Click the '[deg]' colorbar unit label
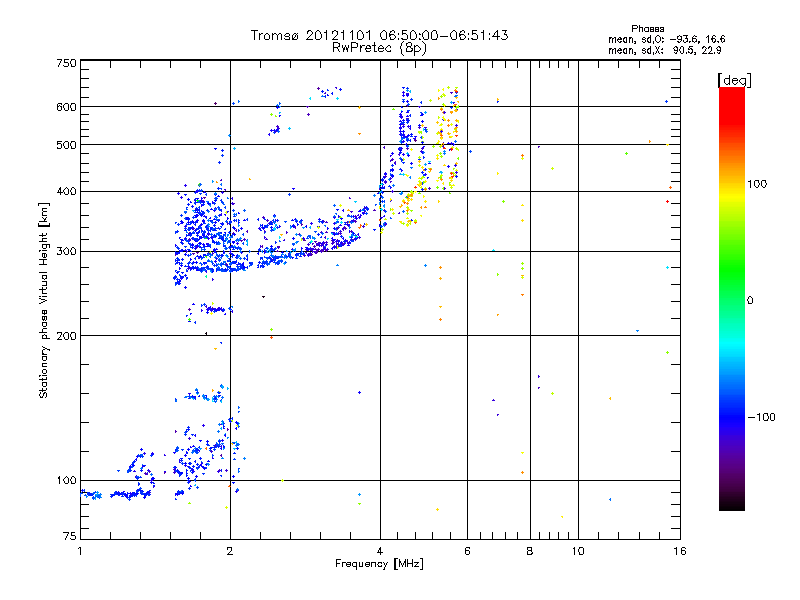Screen dimensions: 800x600 tap(734, 80)
